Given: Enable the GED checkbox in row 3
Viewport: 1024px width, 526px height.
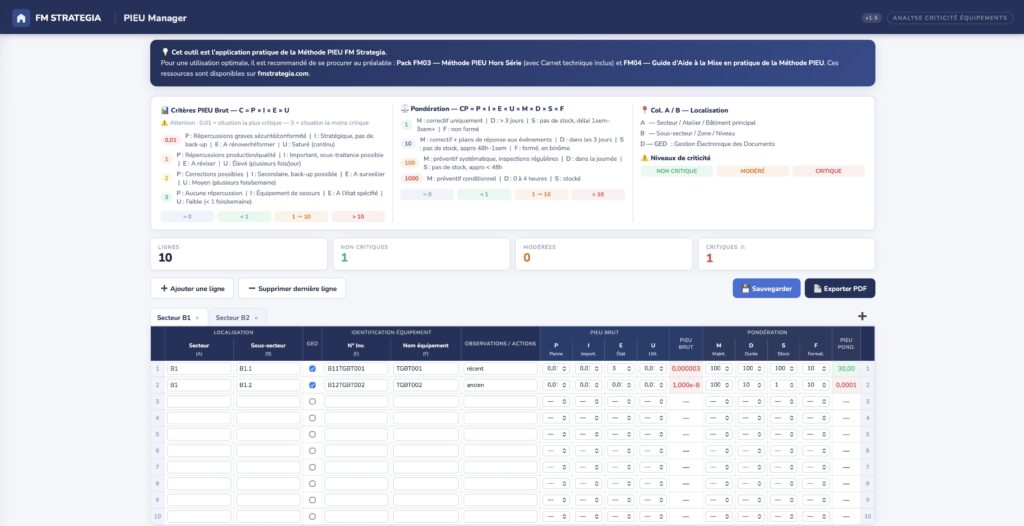Looking at the screenshot, I should [312, 401].
